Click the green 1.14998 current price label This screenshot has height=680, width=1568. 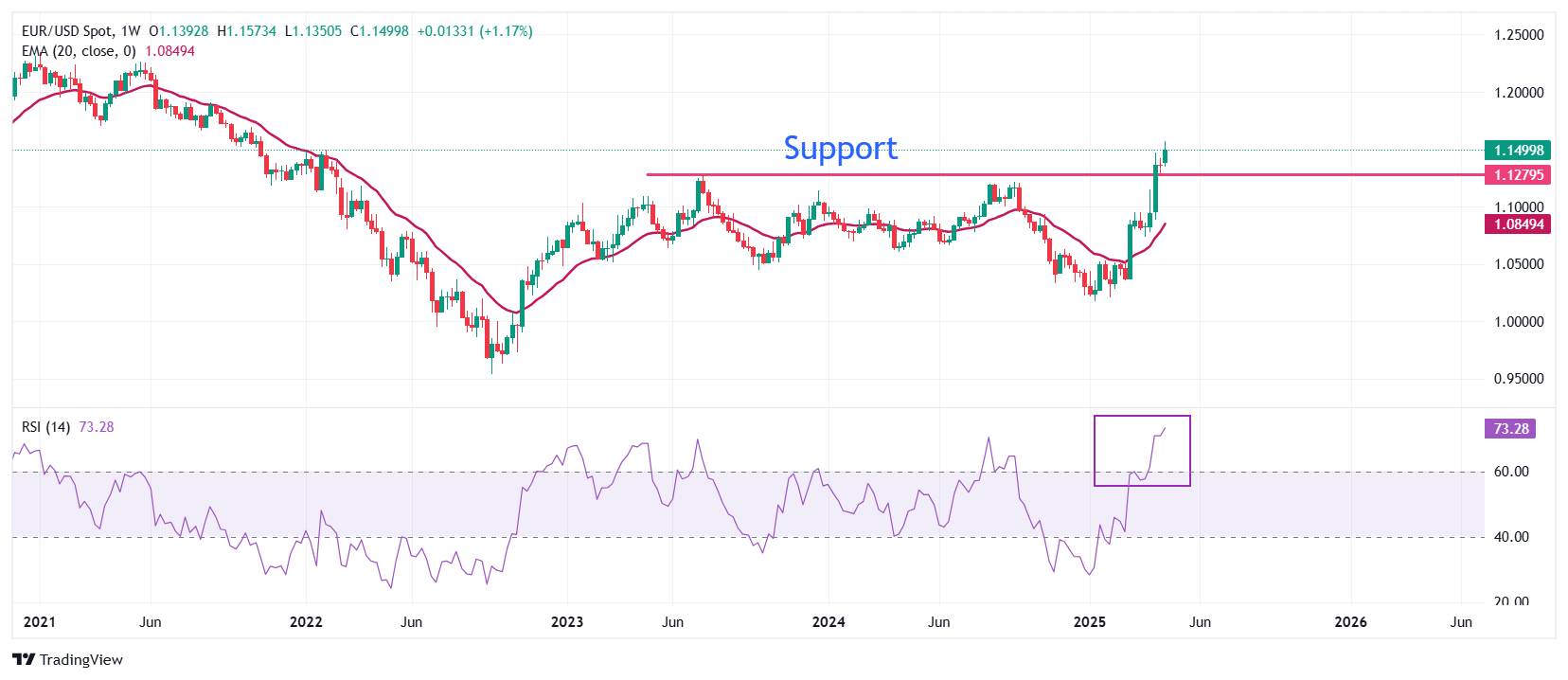1518,150
